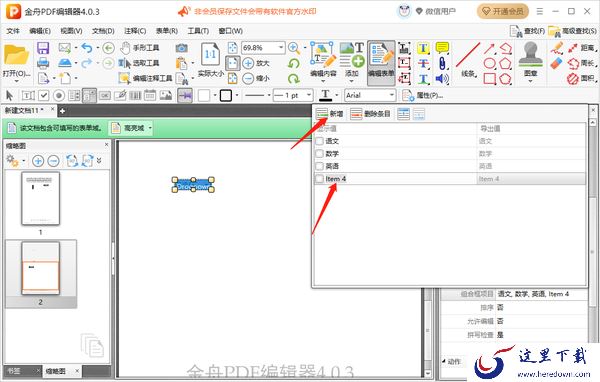
Task: Select the yellow highlight text T tool
Action: pyautogui.click(x=423, y=48)
